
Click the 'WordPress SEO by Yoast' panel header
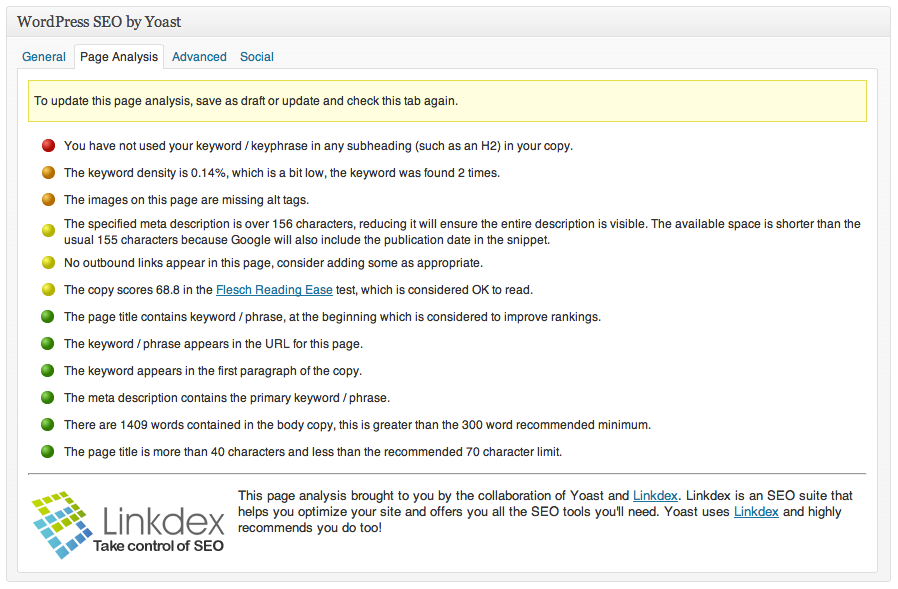[448, 22]
